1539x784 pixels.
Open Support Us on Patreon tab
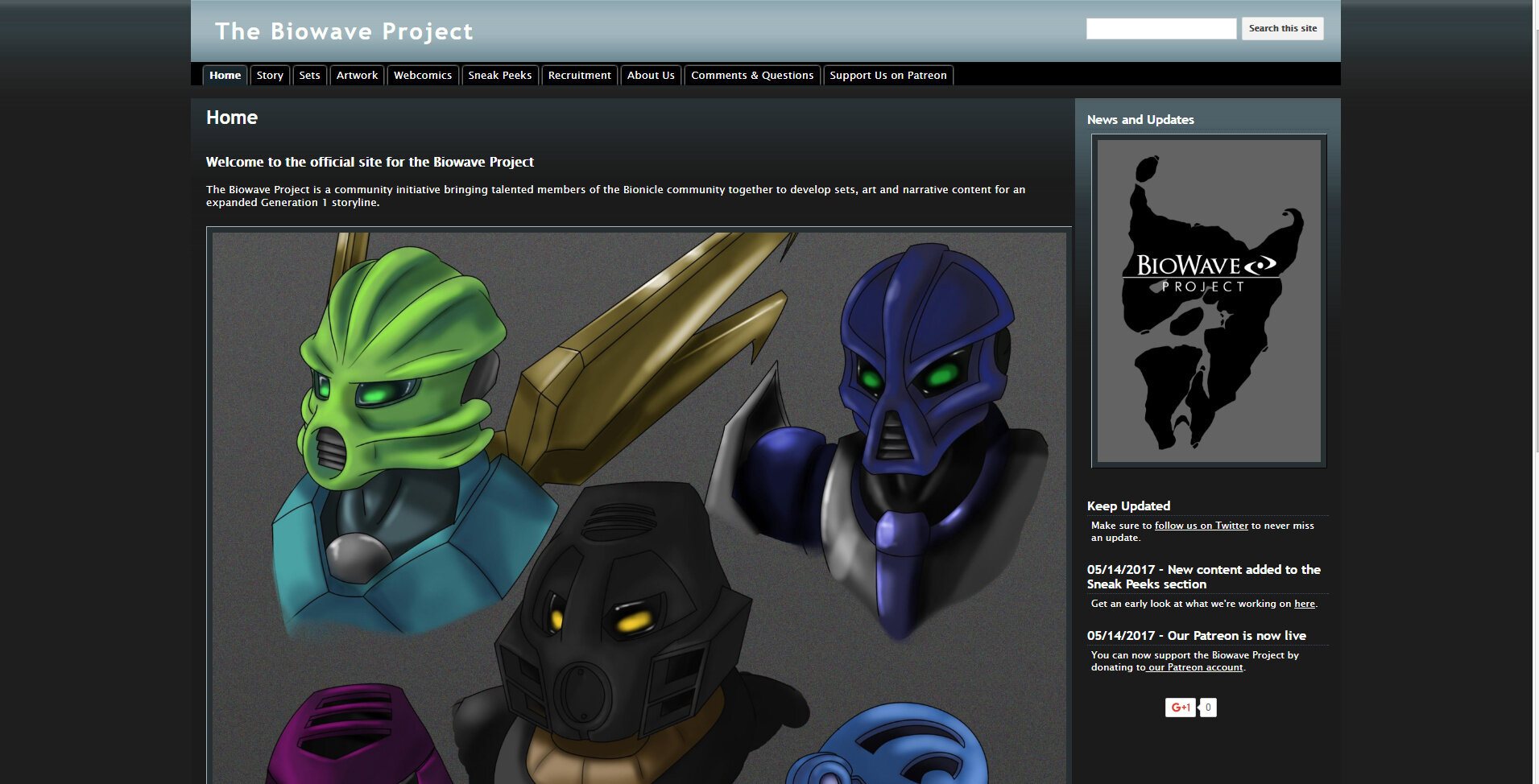coord(888,75)
